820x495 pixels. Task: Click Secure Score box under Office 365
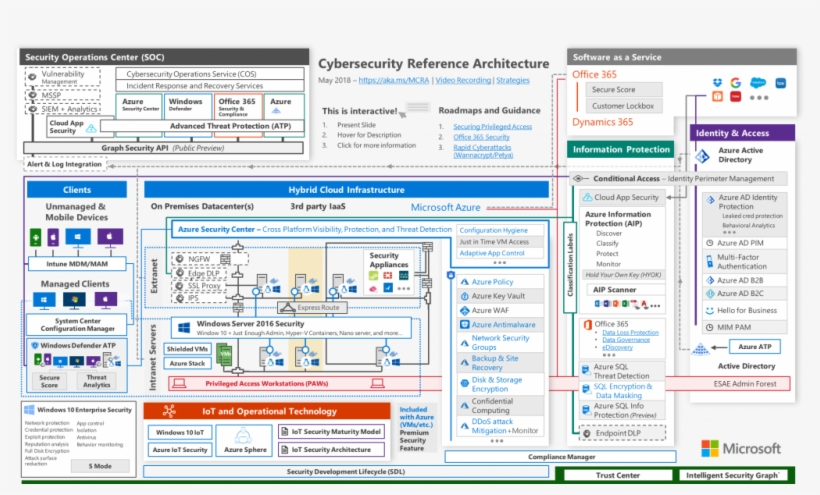pyautogui.click(x=624, y=89)
